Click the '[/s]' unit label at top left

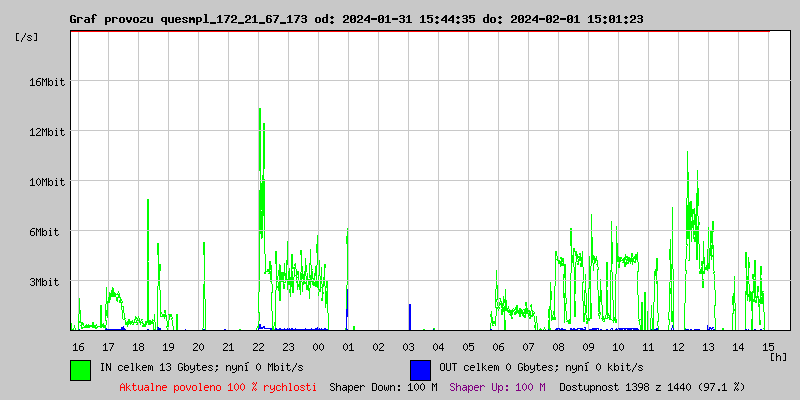tap(27, 37)
